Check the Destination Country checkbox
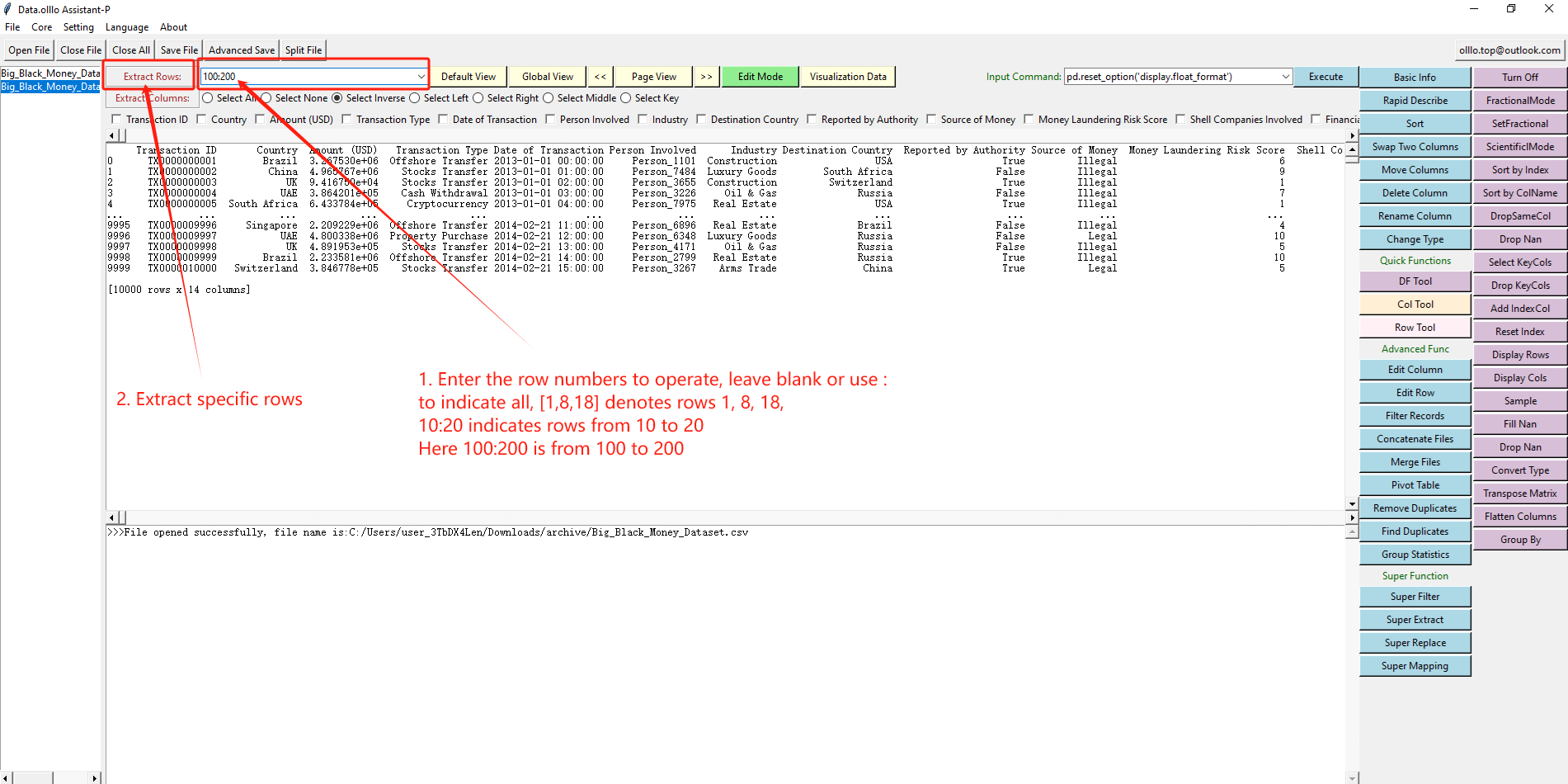The width and height of the screenshot is (1568, 784). pos(701,120)
